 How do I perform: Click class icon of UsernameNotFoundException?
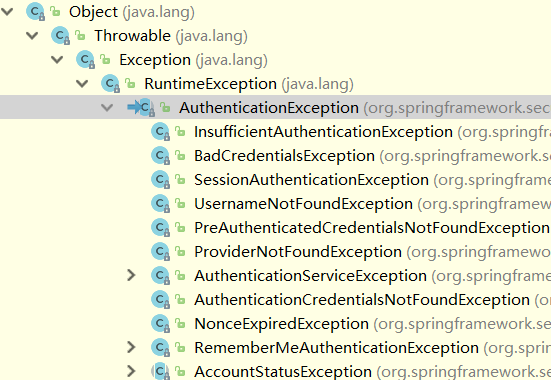tap(160, 204)
